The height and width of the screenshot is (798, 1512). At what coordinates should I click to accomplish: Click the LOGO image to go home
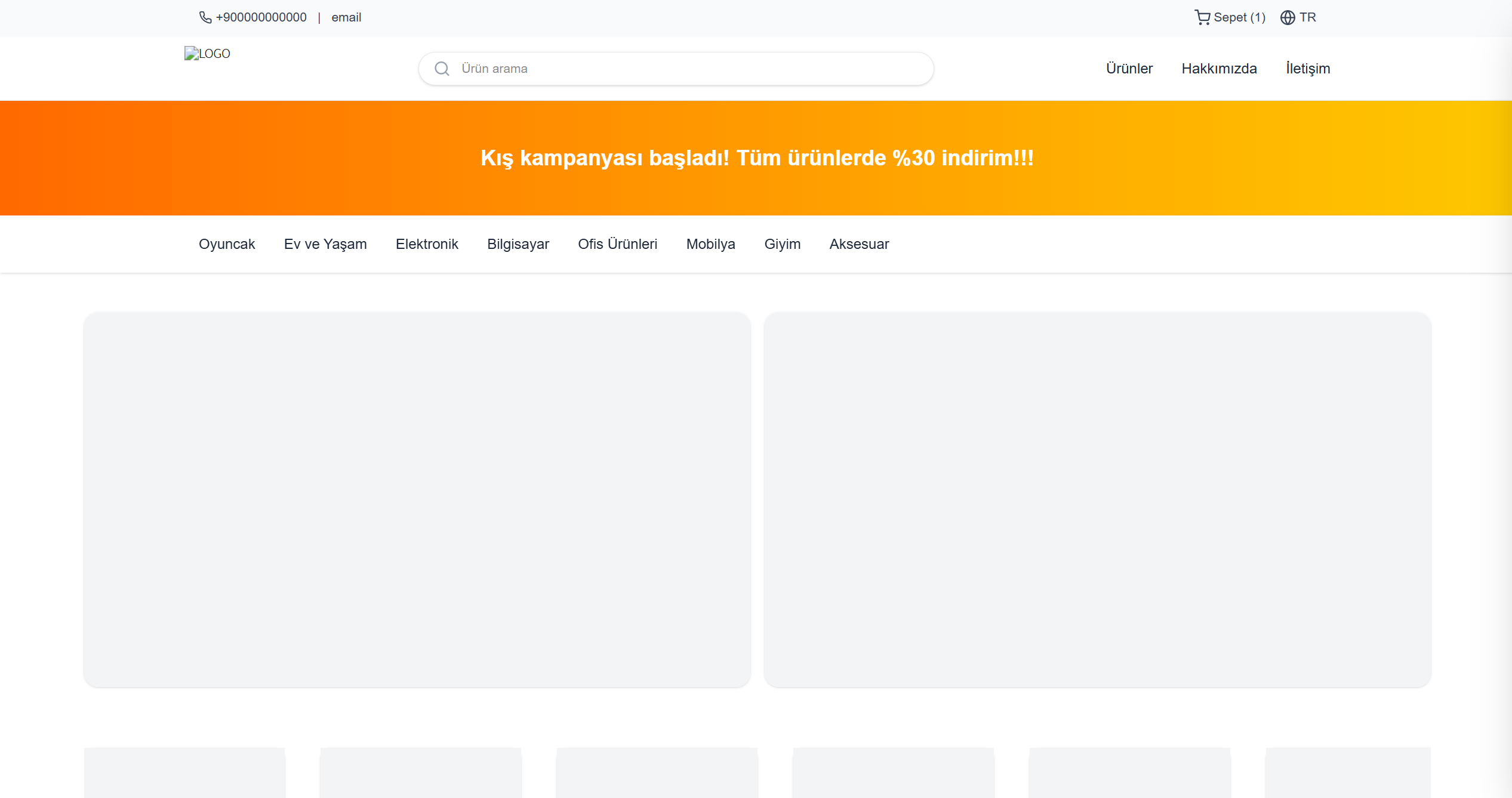(207, 54)
